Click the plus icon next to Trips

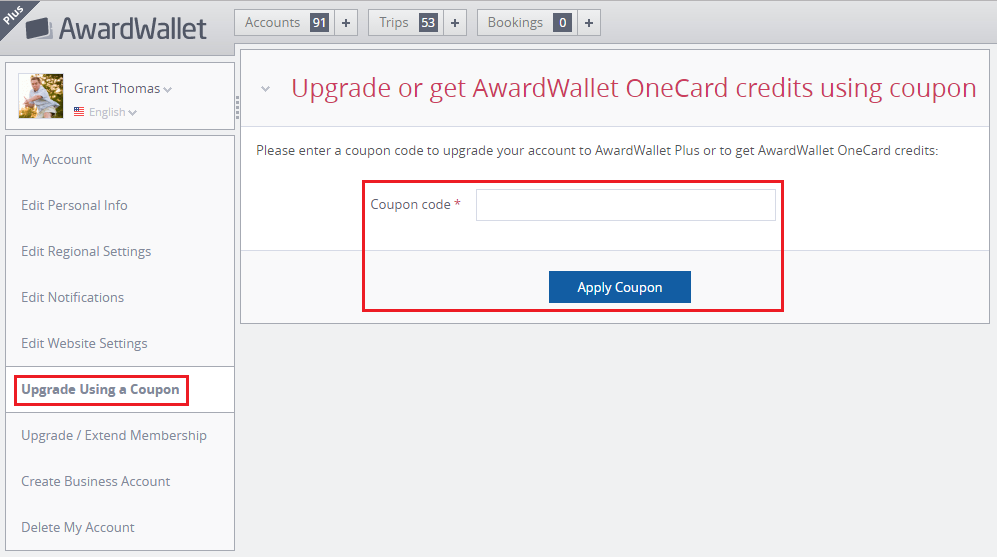[454, 23]
